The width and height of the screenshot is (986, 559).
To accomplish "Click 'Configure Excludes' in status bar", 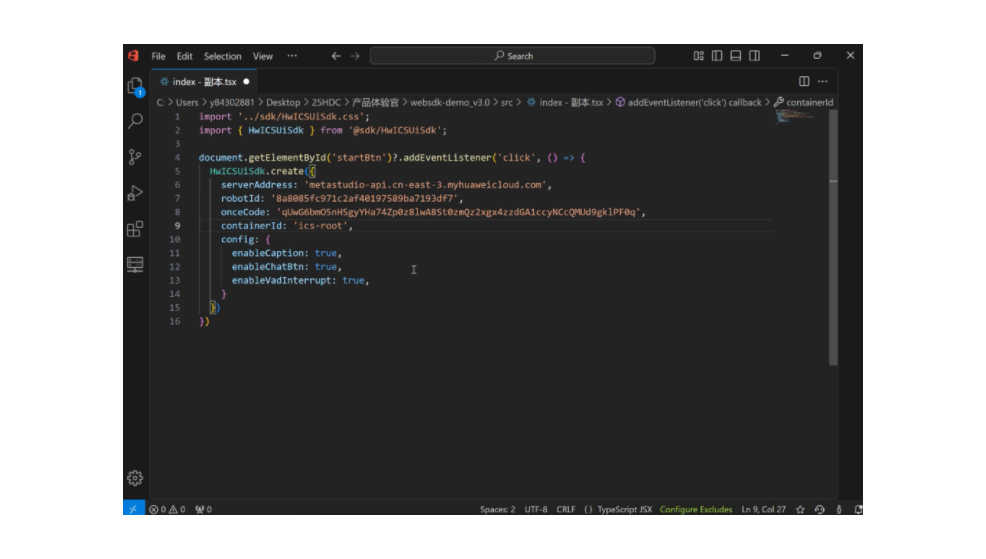I will click(x=696, y=509).
